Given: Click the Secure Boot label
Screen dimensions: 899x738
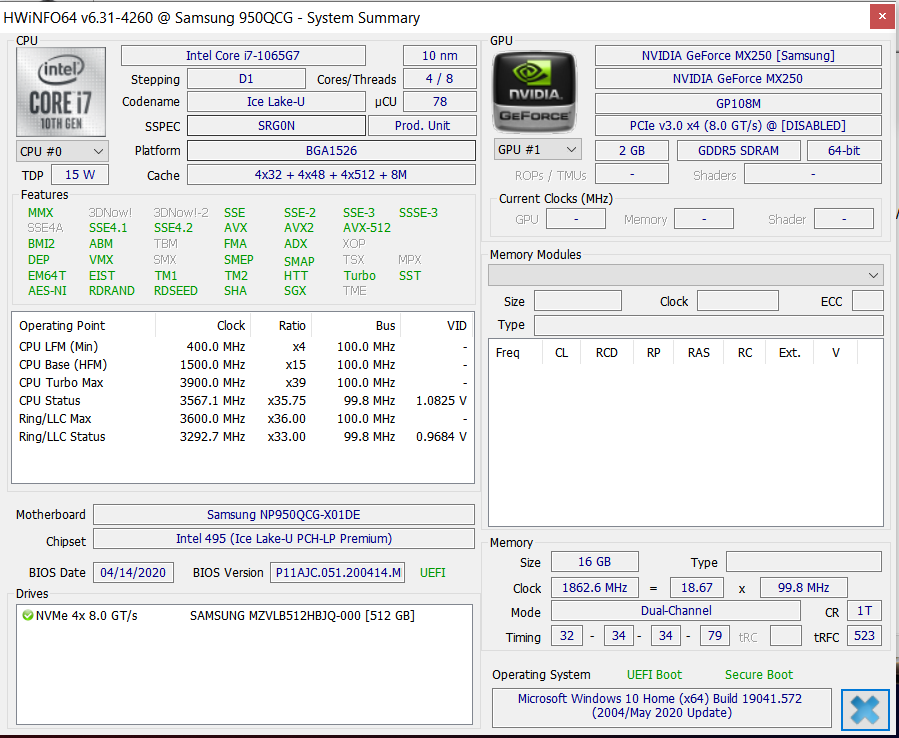Looking at the screenshot, I should 759,675.
